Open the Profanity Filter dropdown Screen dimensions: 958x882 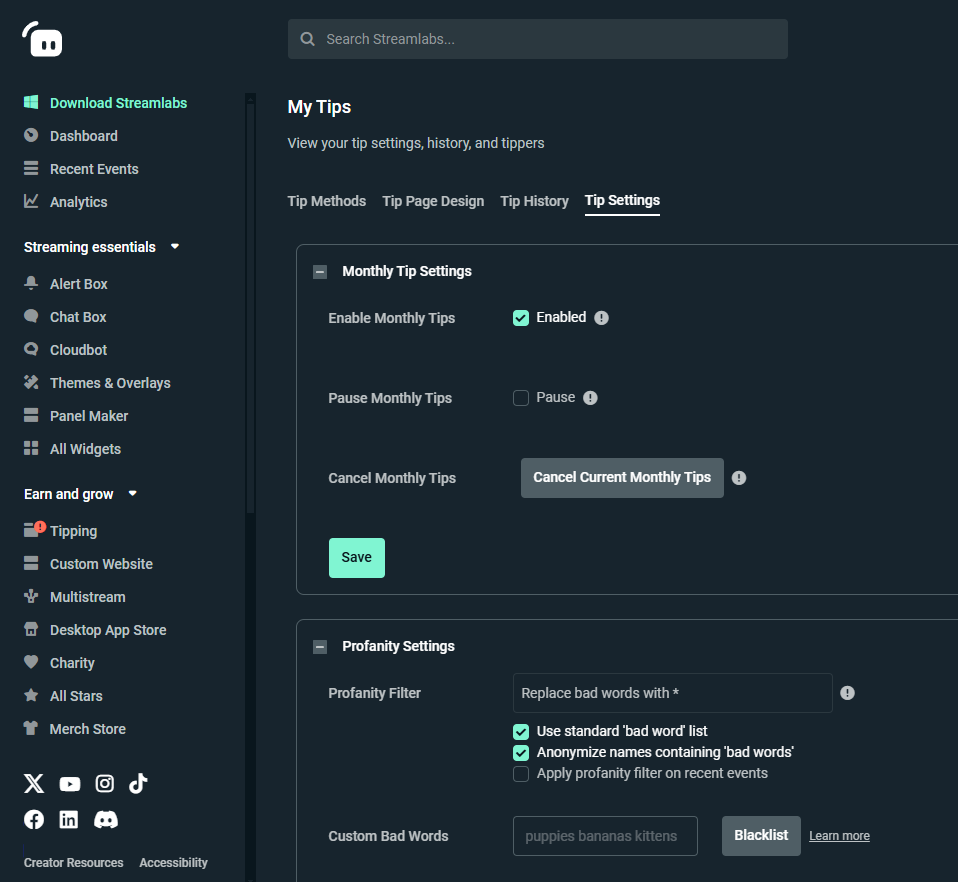pos(672,693)
